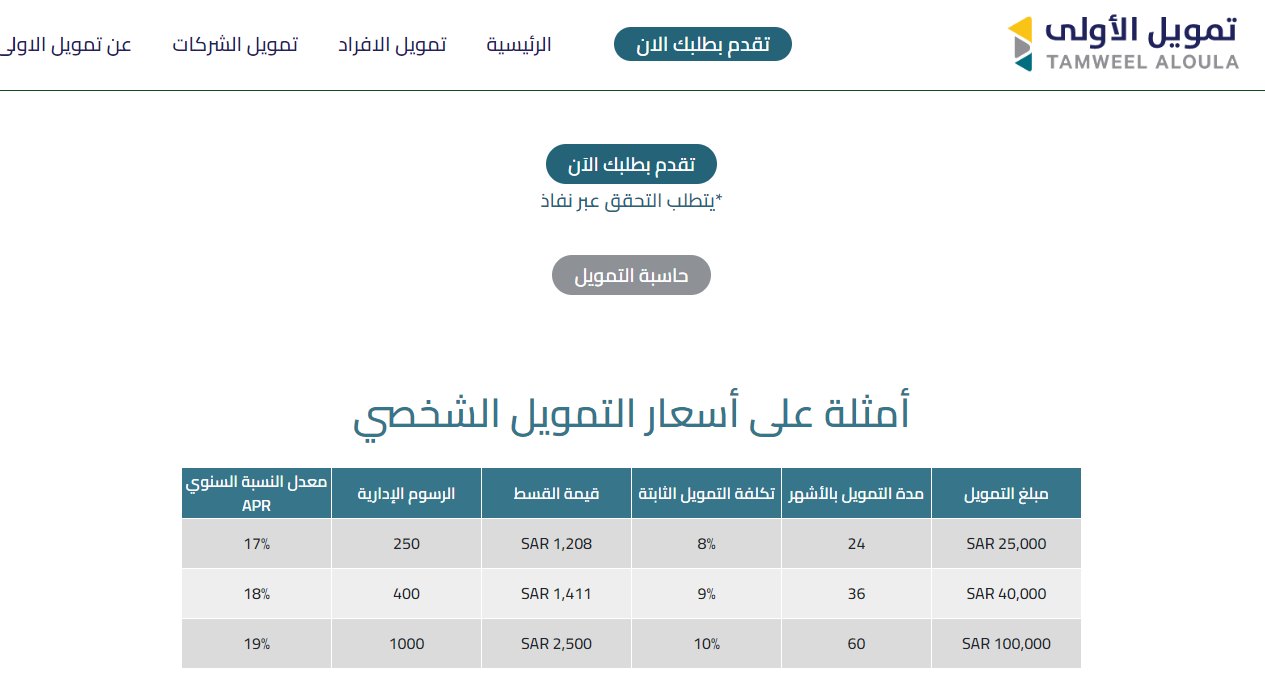Click the Tamweel Aloula logo
The height and width of the screenshot is (687, 1265).
(1123, 44)
